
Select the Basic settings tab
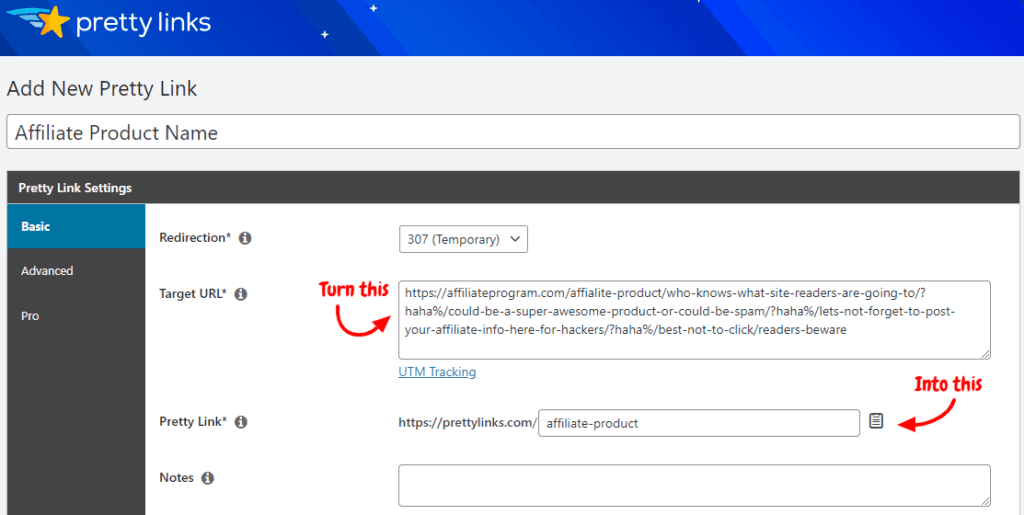[75, 227]
